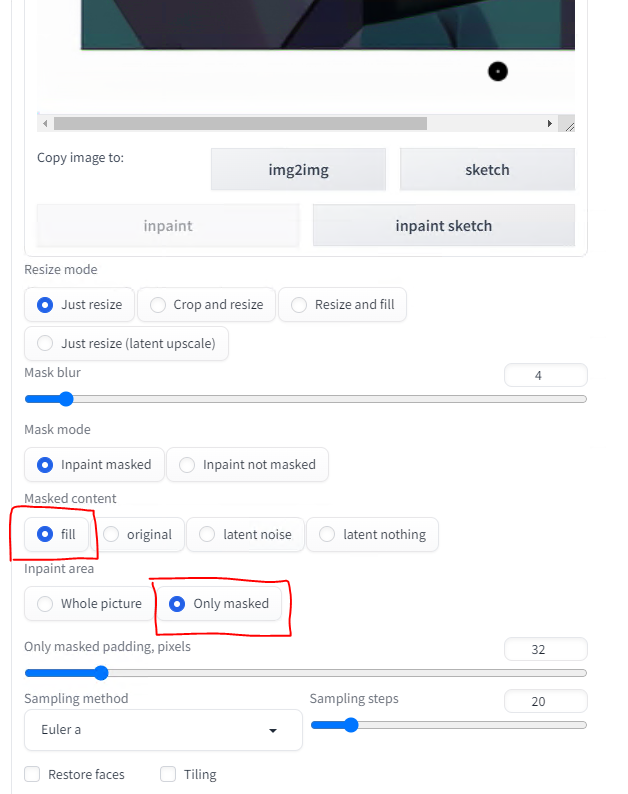Select latent noise masked content
This screenshot has height=794, width=628.
coord(246,535)
